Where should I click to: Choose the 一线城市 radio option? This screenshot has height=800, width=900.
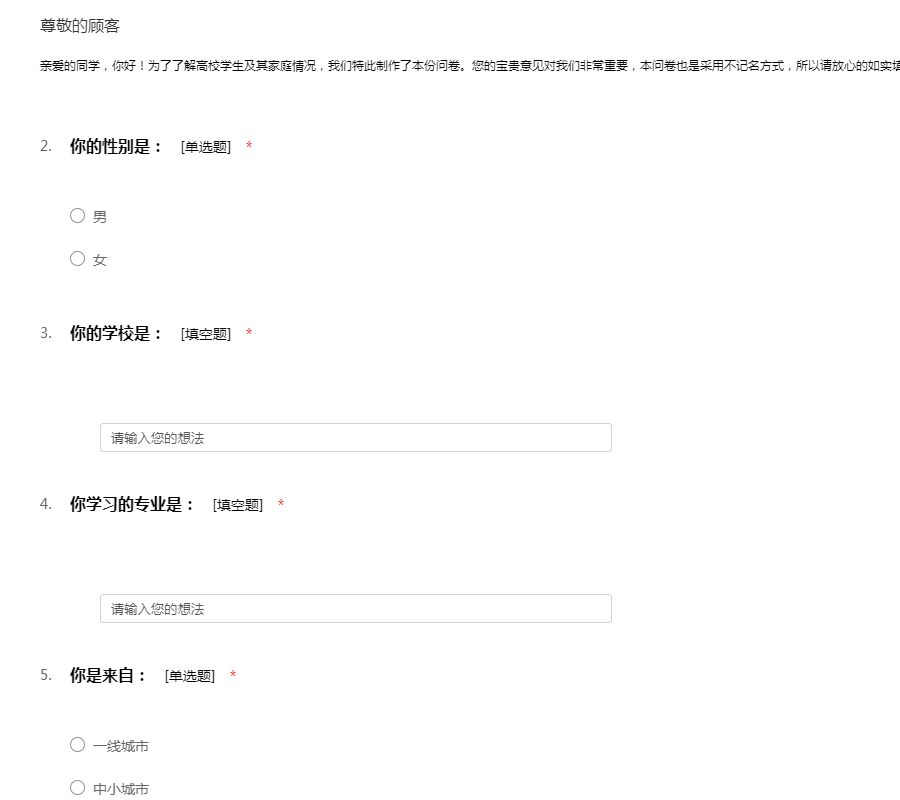pos(78,745)
